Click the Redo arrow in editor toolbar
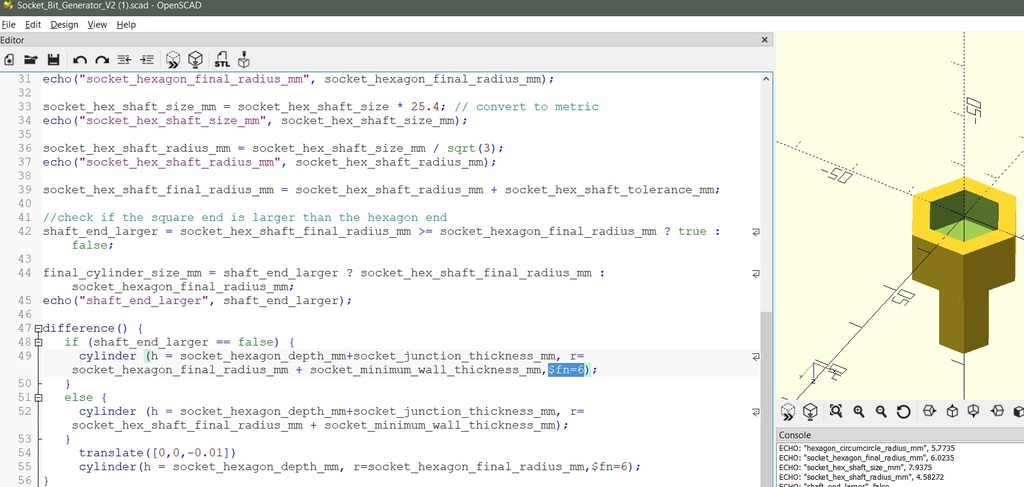 pyautogui.click(x=102, y=60)
